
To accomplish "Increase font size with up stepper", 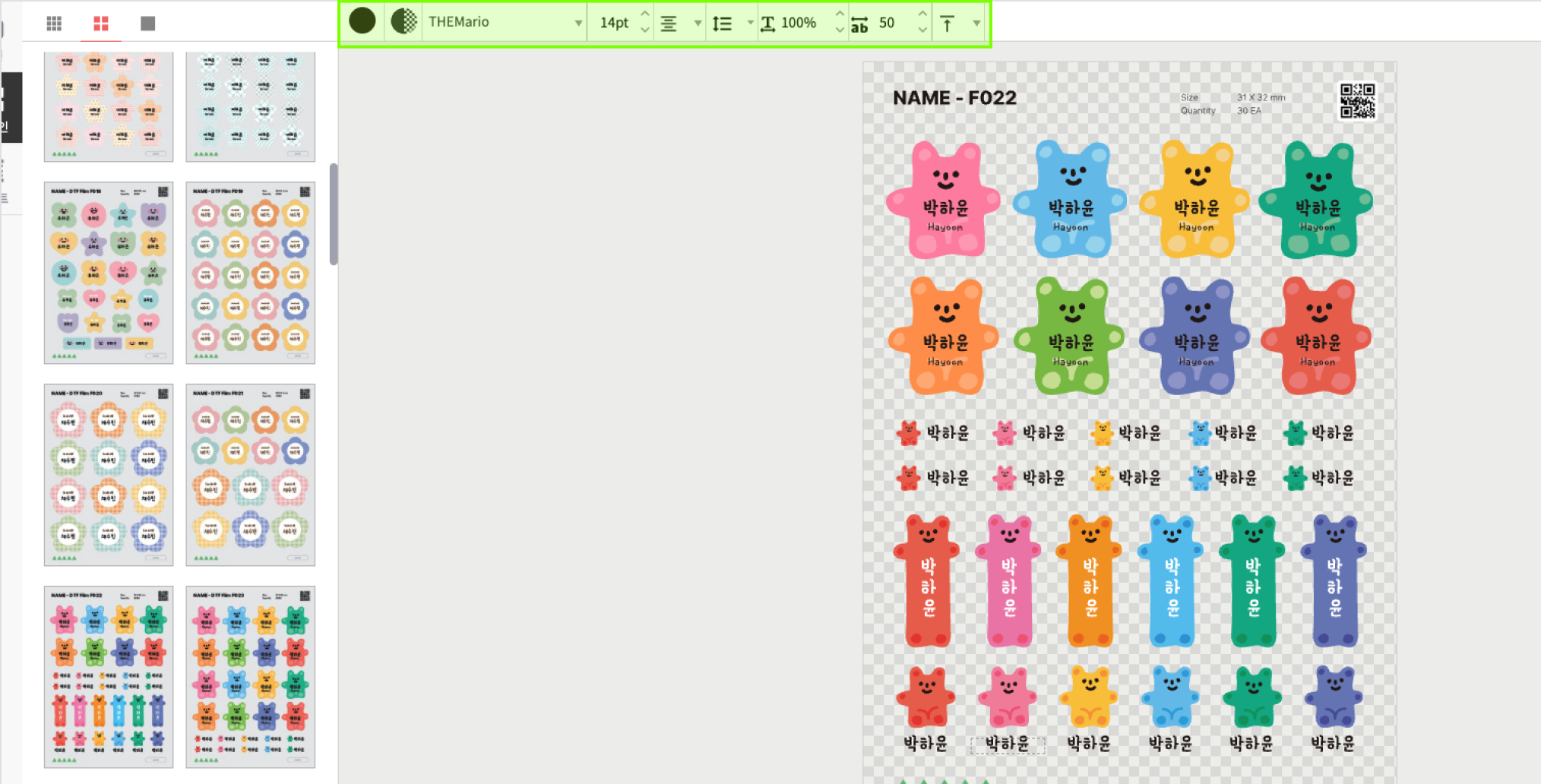I will pyautogui.click(x=645, y=14).
